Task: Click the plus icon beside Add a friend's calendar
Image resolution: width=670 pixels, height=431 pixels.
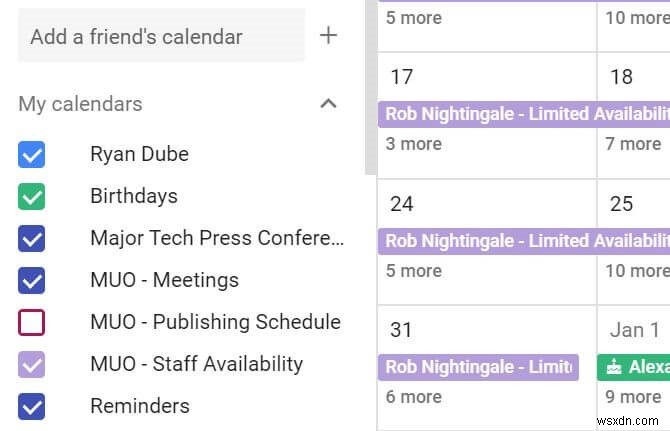Action: tap(328, 36)
